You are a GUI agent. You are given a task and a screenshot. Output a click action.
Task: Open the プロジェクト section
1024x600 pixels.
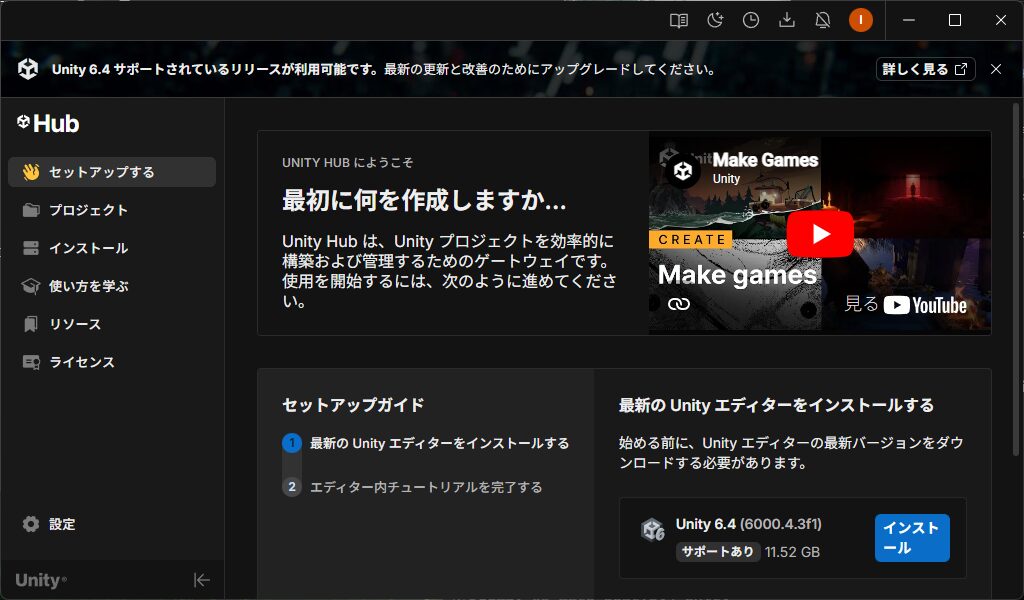pyautogui.click(x=88, y=210)
